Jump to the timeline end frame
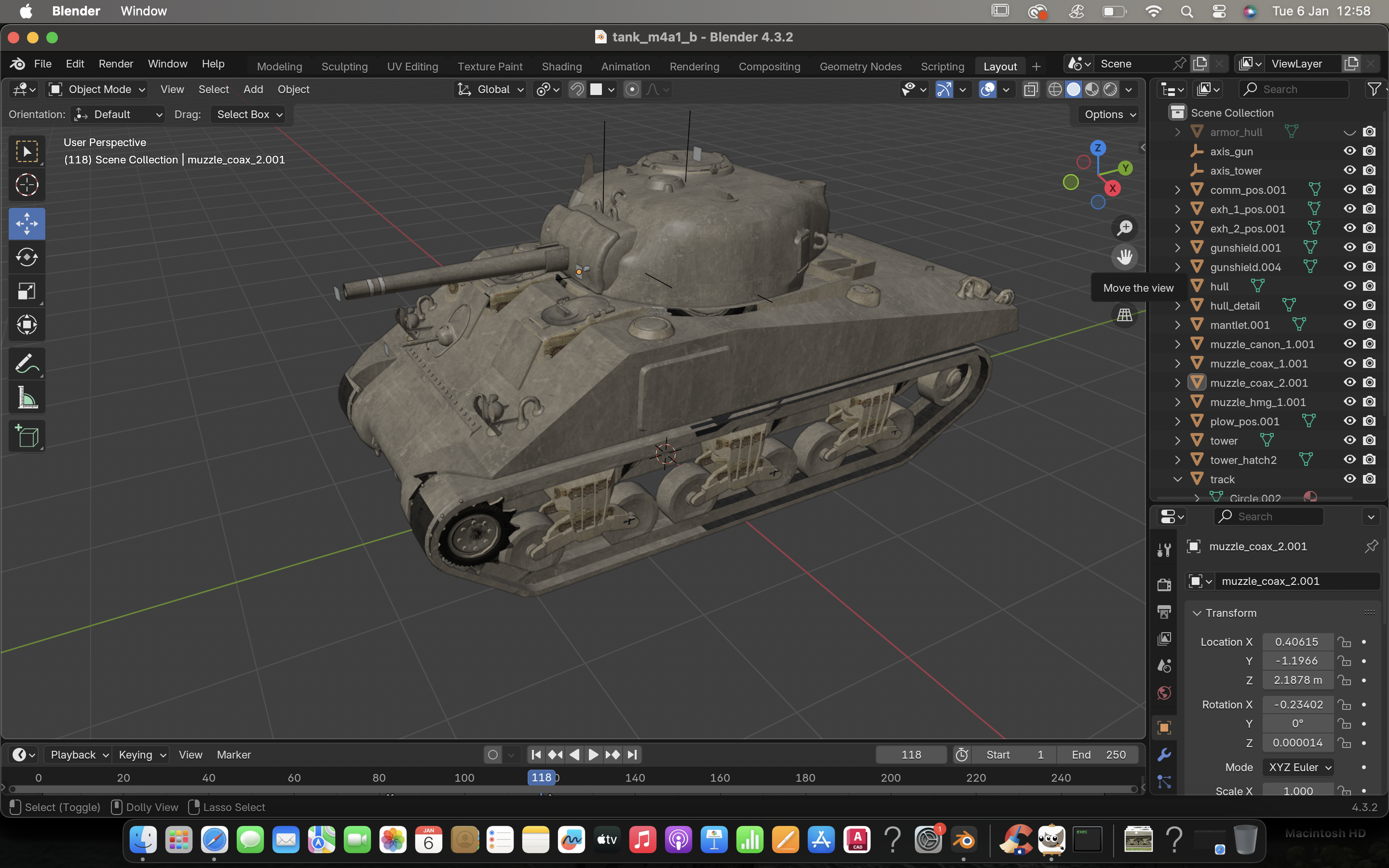Screen dimensions: 1389x868 (632, 754)
